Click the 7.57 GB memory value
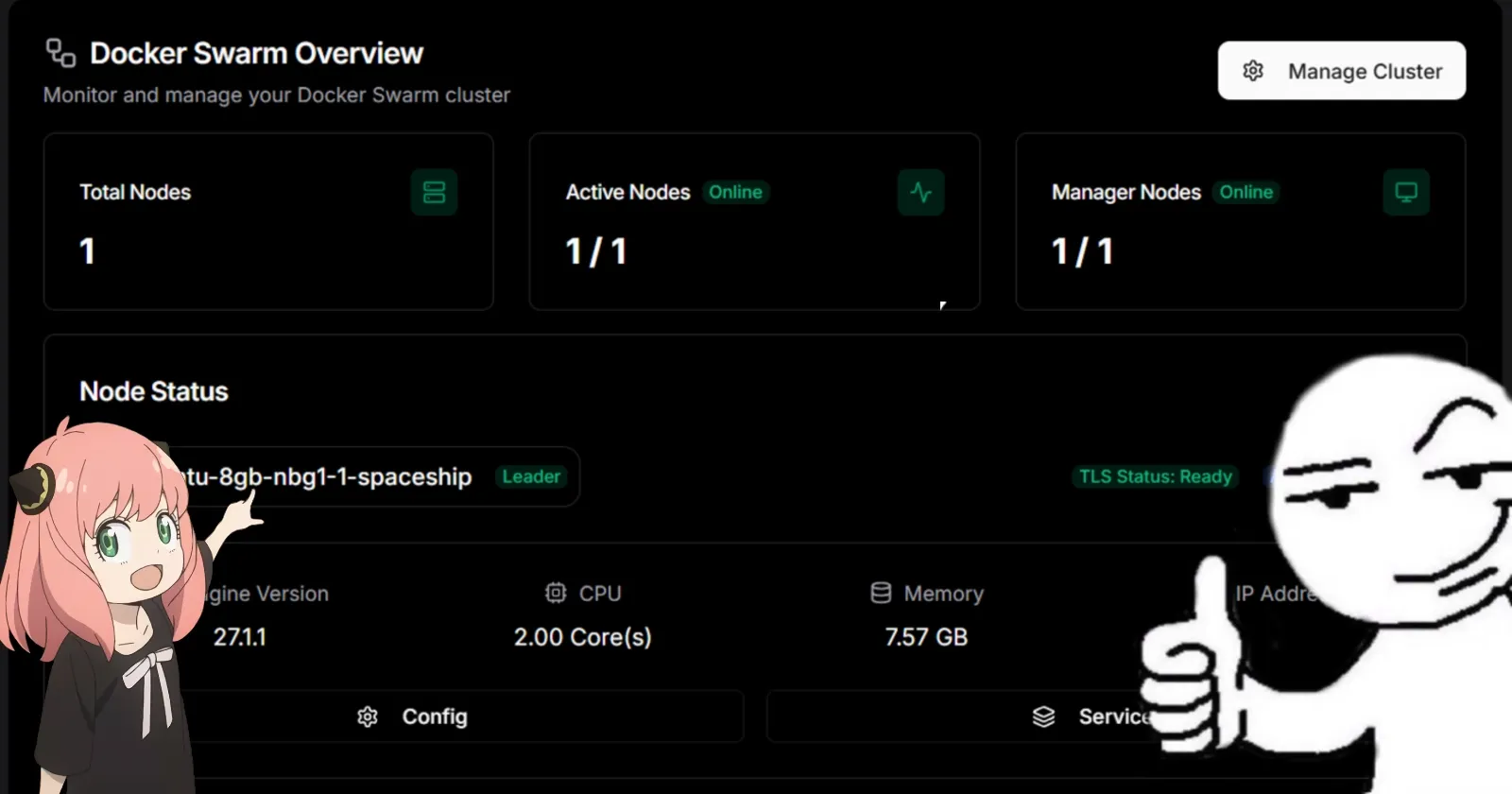Image resolution: width=1512 pixels, height=794 pixels. pyautogui.click(x=926, y=637)
